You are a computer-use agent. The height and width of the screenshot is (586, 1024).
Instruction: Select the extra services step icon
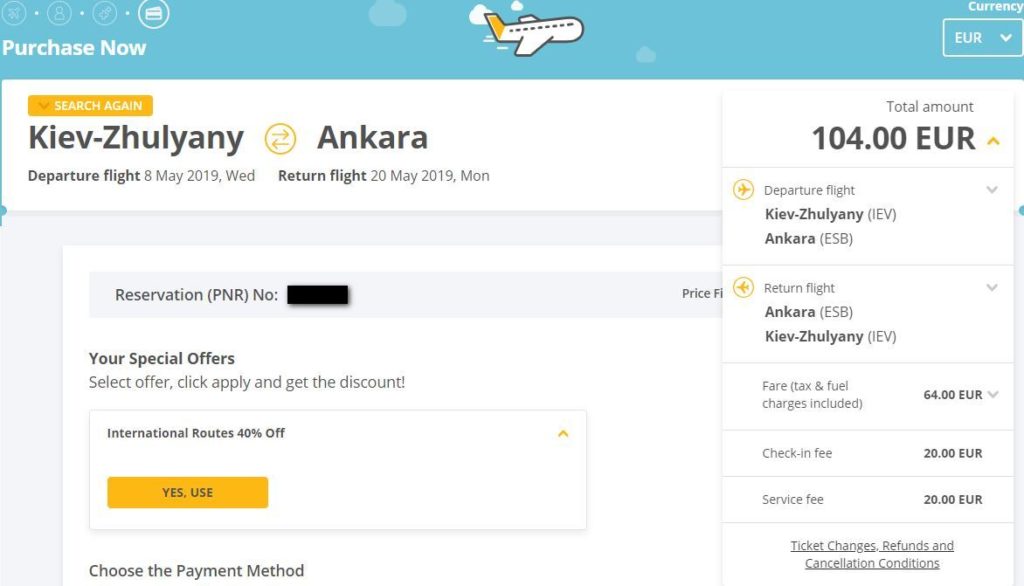[104, 13]
